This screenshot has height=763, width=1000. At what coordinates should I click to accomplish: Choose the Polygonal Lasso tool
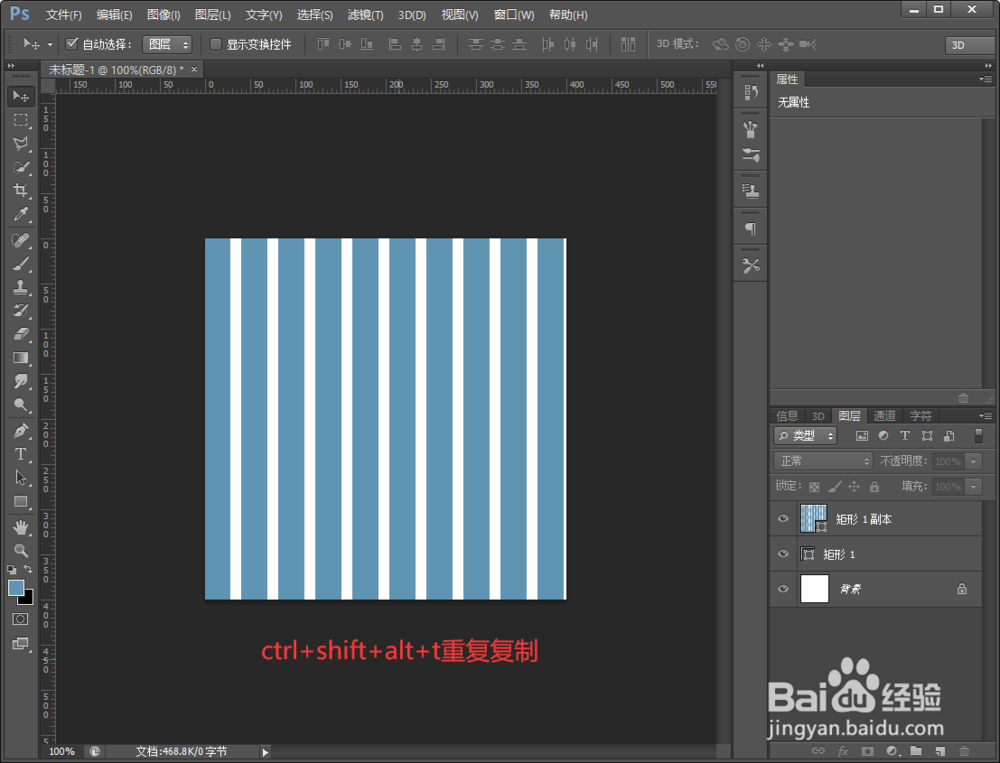point(20,144)
